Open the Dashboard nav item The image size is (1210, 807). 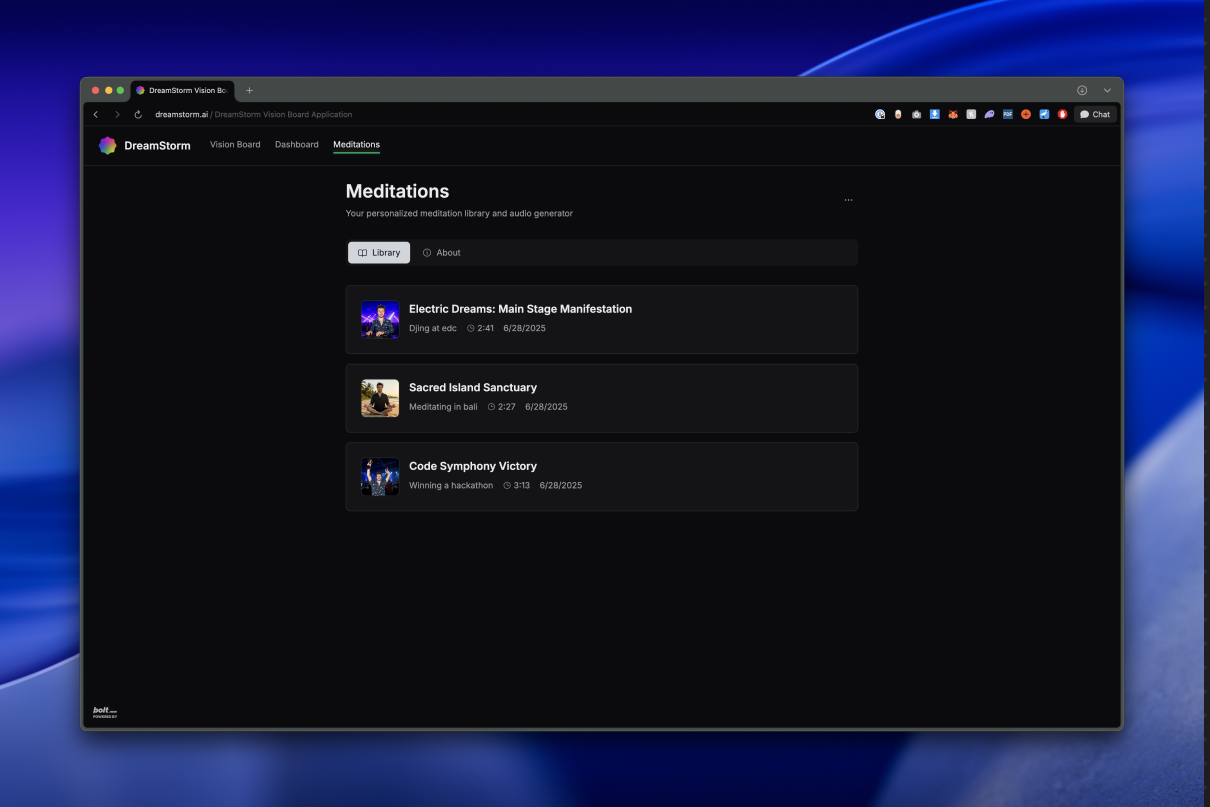pyautogui.click(x=297, y=145)
